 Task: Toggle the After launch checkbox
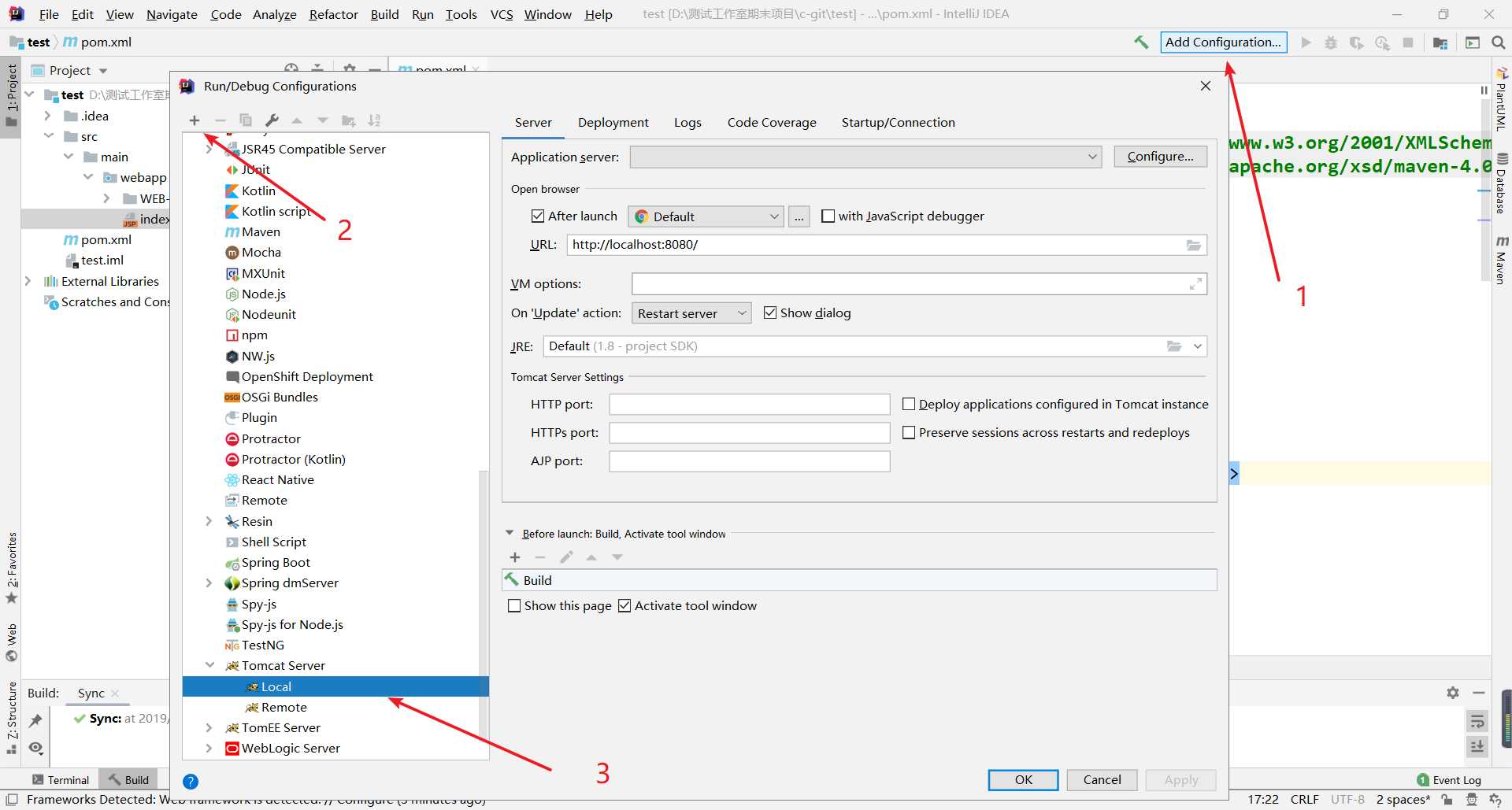[x=538, y=216]
